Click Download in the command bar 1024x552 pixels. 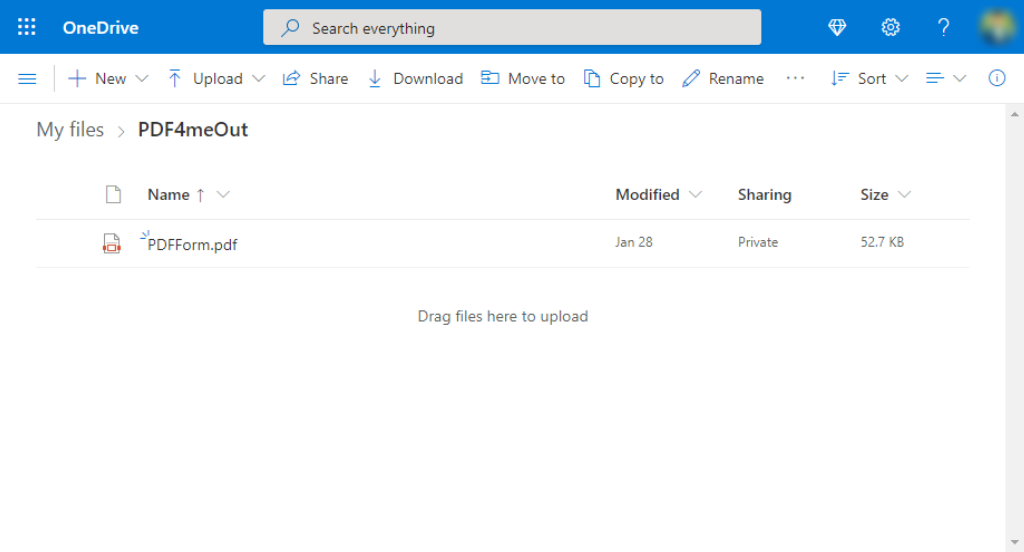pos(416,78)
